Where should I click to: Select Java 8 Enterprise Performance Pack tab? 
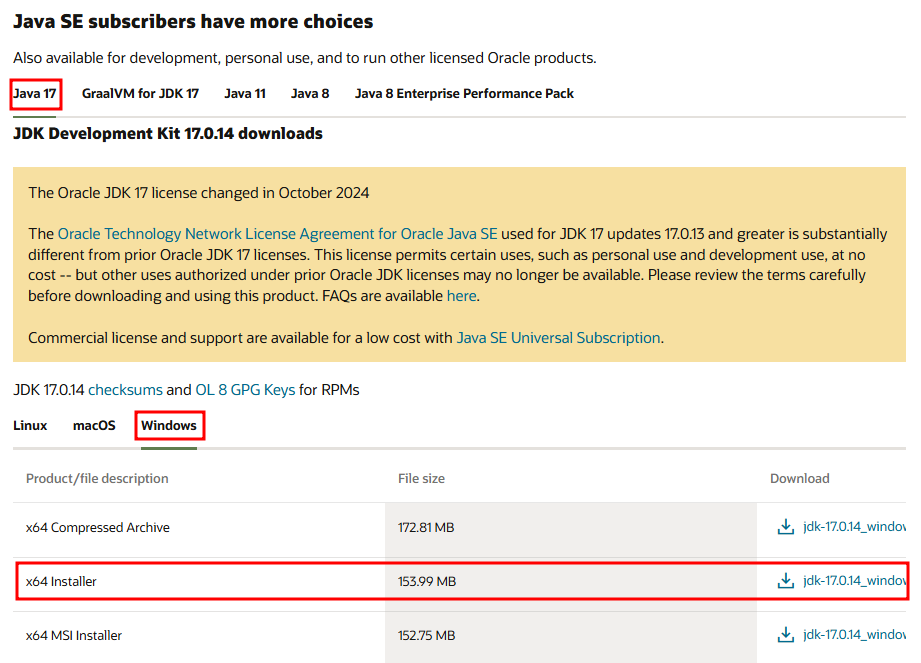(x=464, y=94)
